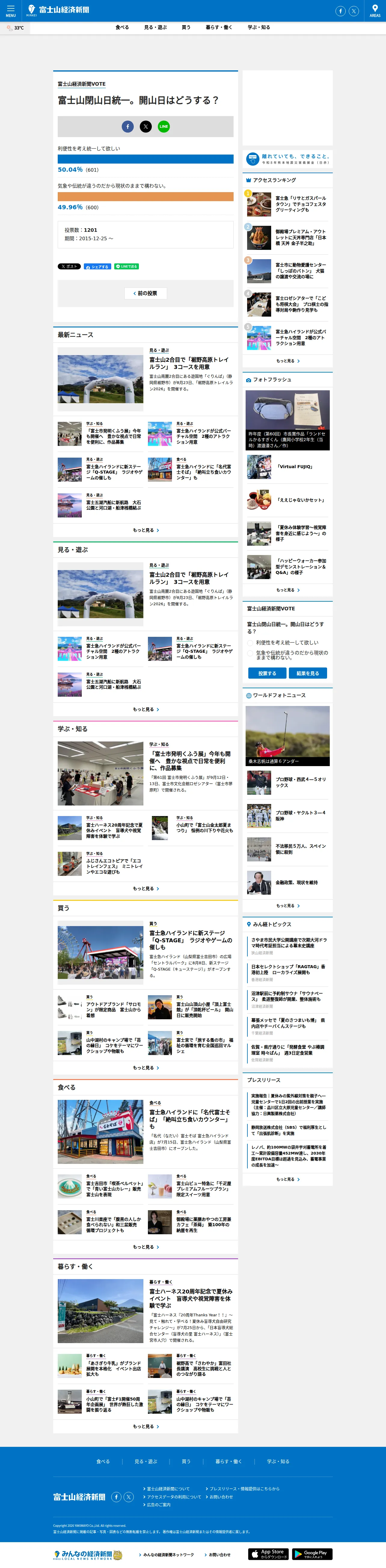Open the 離れていても、できること。 banner
The image size is (386, 1568).
[x=288, y=159]
